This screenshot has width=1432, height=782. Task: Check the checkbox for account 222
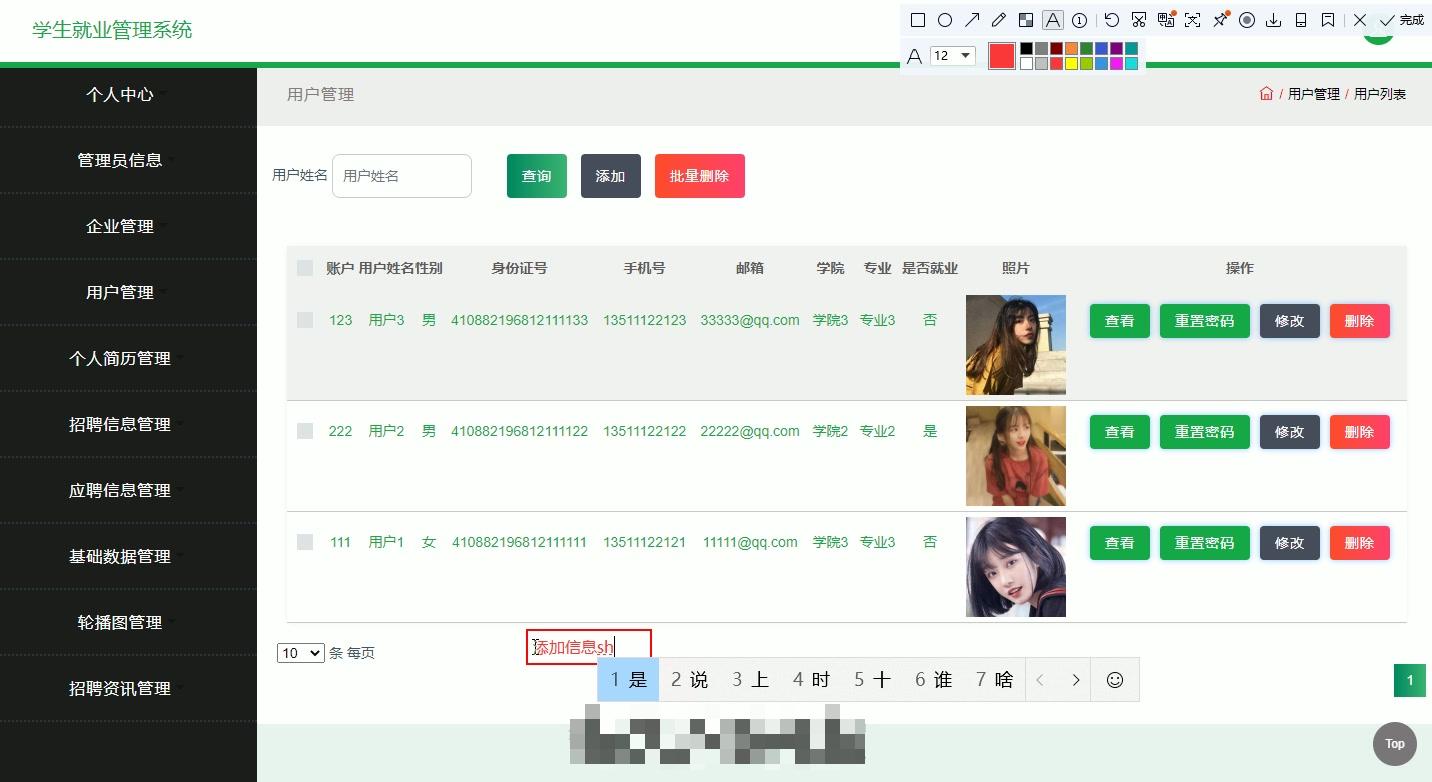[305, 431]
